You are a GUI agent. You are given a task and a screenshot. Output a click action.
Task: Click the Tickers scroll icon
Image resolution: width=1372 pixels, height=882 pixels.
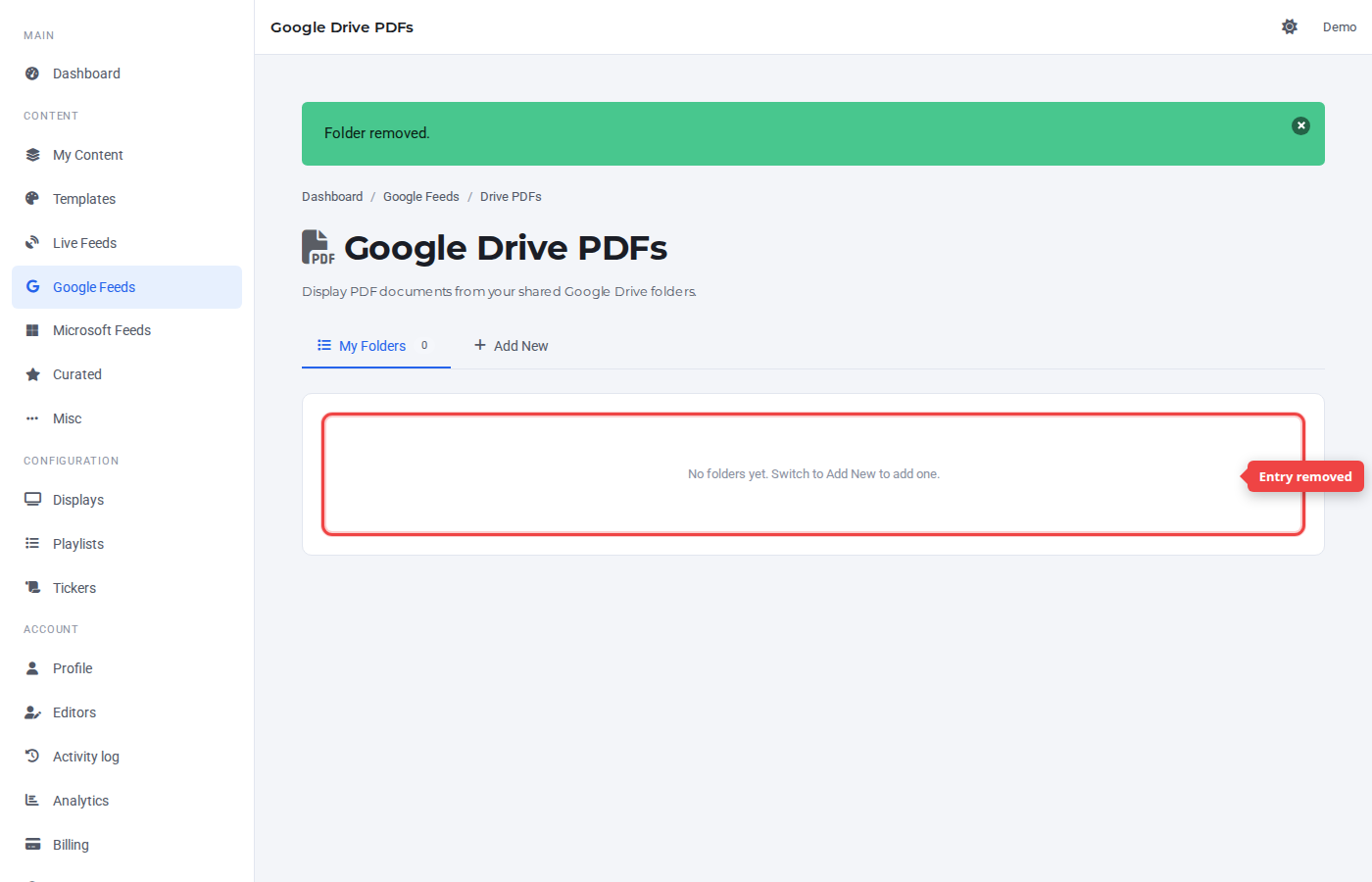coord(32,588)
